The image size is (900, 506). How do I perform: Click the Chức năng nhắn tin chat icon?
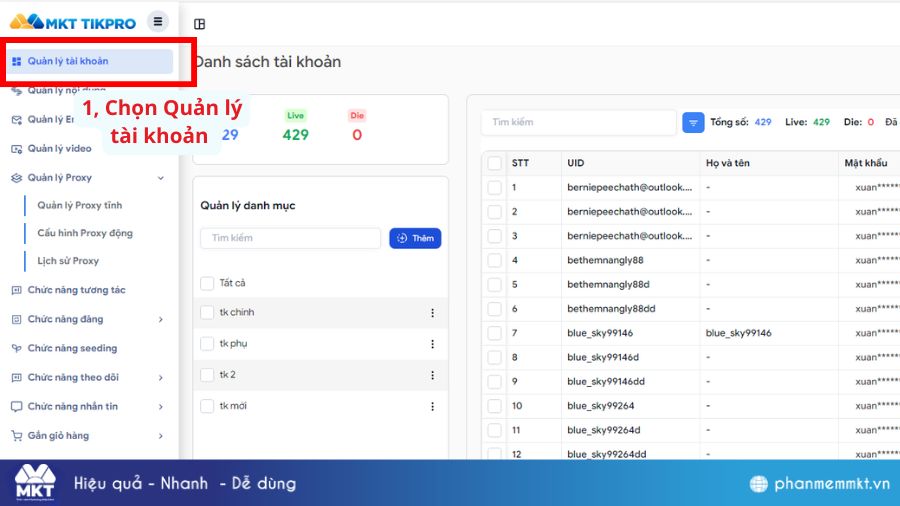coord(17,407)
